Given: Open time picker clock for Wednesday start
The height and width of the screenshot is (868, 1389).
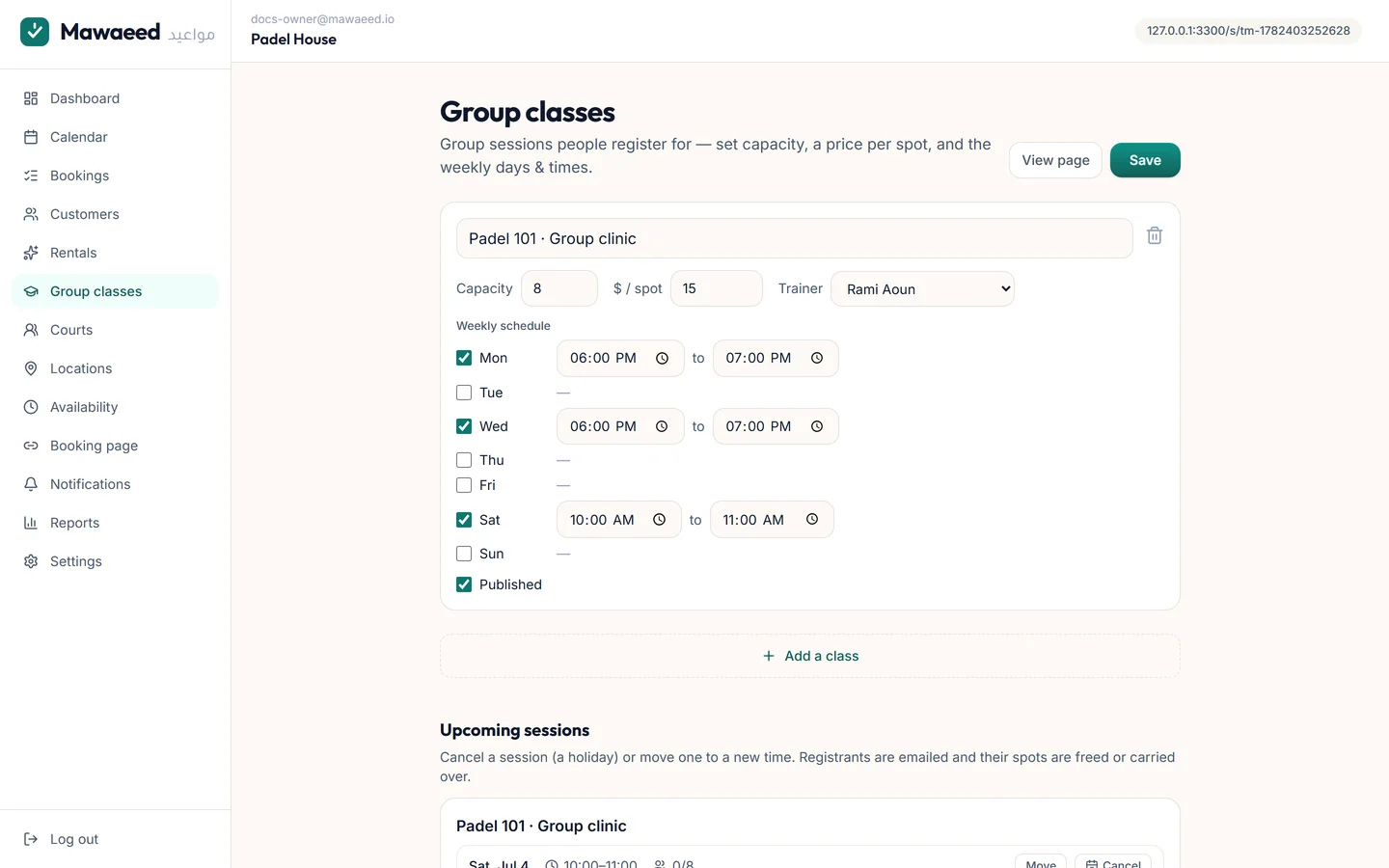Looking at the screenshot, I should [x=662, y=426].
